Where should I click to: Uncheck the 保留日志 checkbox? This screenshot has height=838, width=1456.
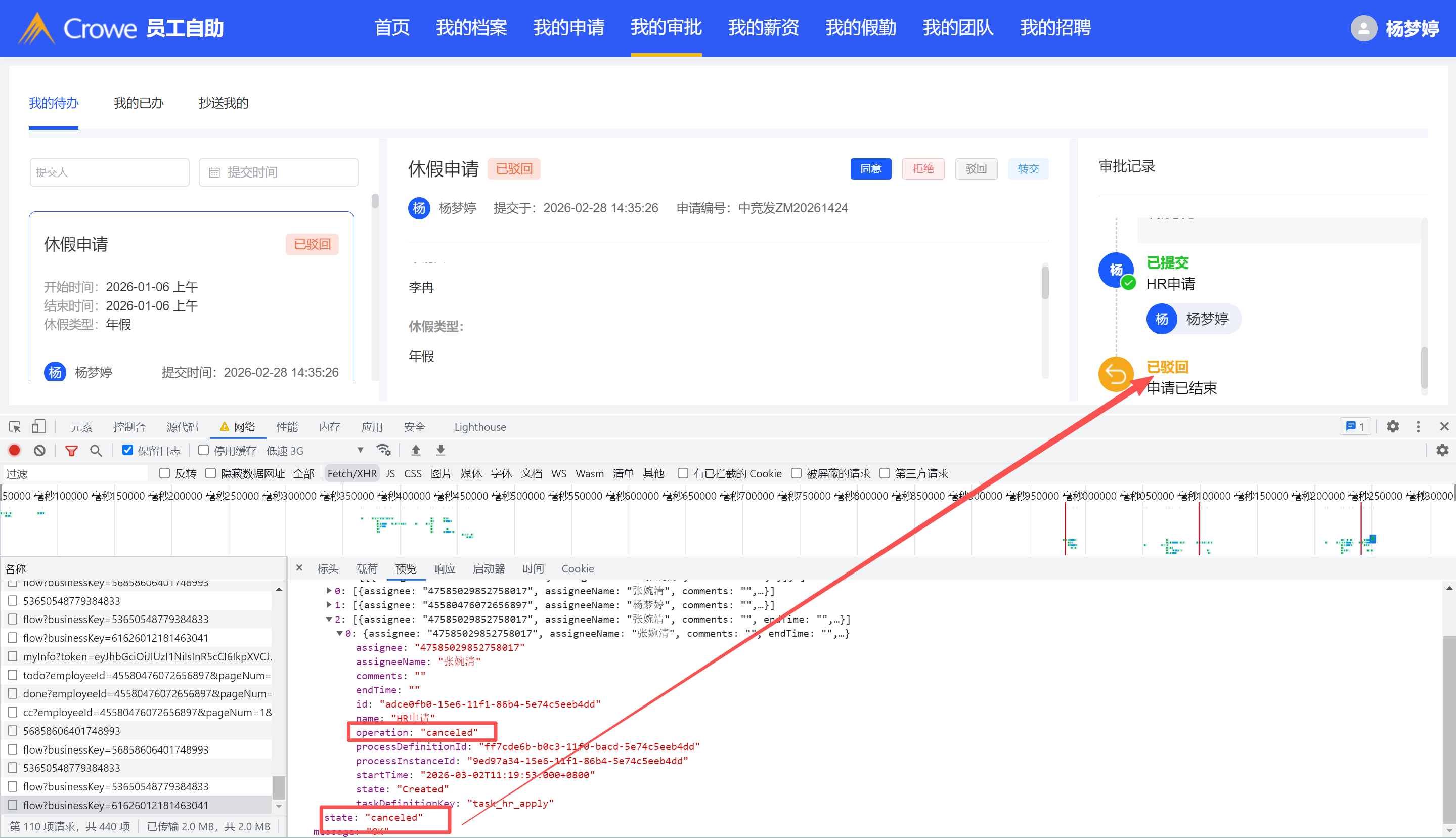[128, 450]
